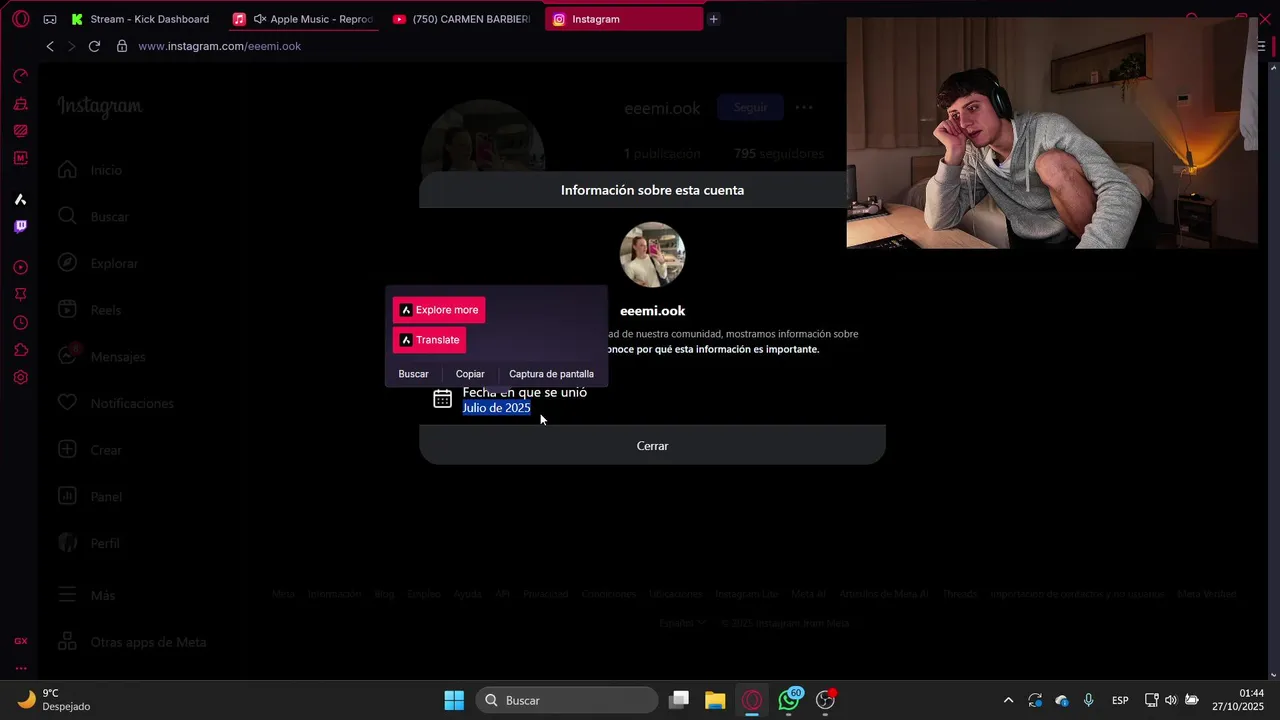Open the weather widget showing 9°C Despejado
The width and height of the screenshot is (1280, 720).
pyautogui.click(x=55, y=700)
